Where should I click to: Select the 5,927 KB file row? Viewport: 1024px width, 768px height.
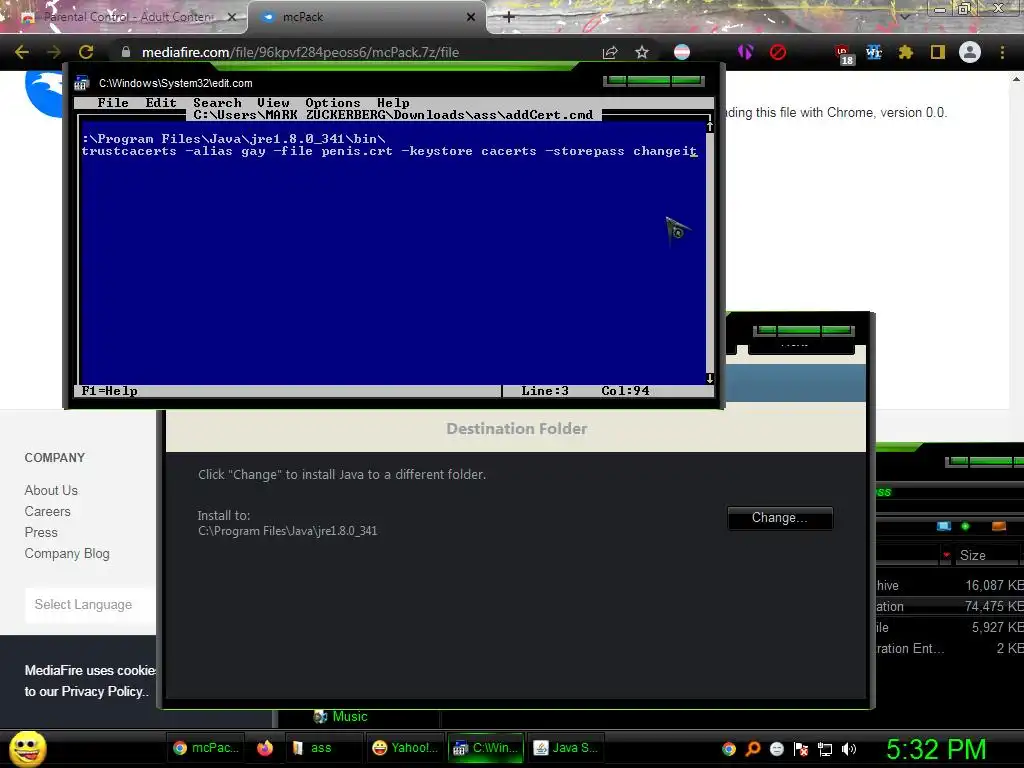point(950,628)
